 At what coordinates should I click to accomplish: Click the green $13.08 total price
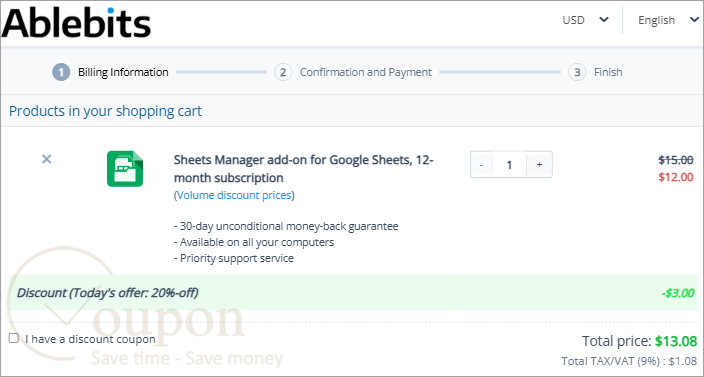point(676,342)
